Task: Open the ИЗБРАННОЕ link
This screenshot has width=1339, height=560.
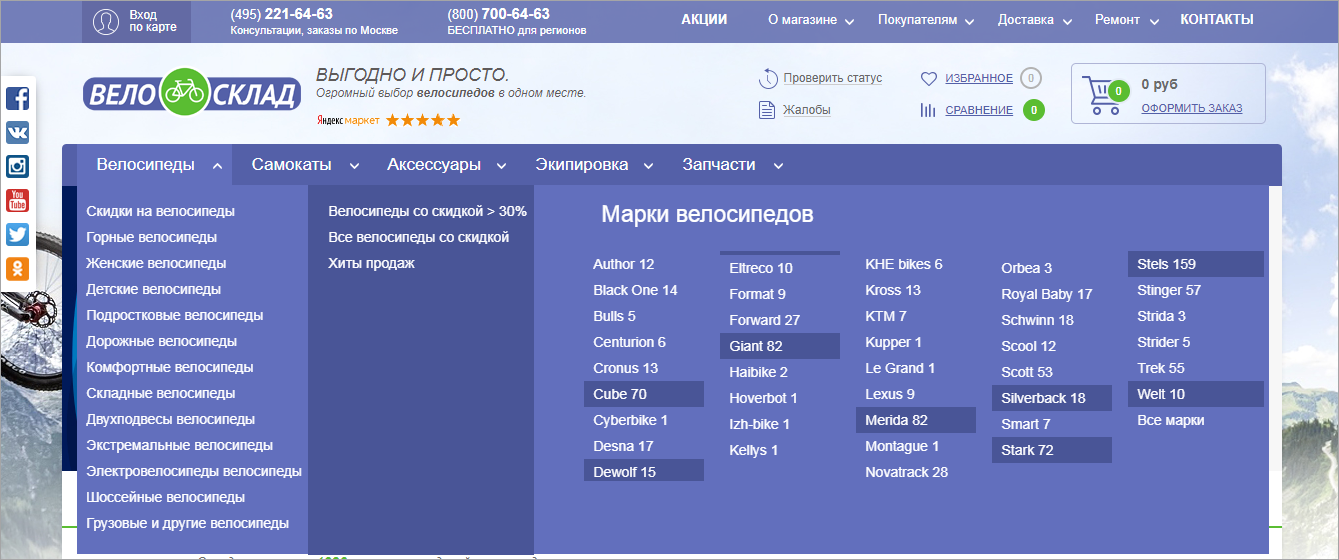Action: click(x=979, y=78)
